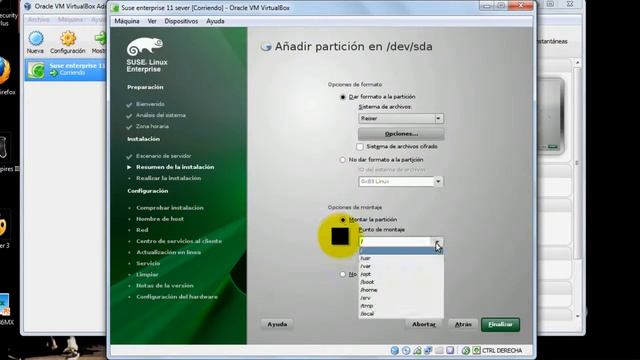Click Notas de la versión step
This screenshot has width=640, height=360.
point(165,286)
